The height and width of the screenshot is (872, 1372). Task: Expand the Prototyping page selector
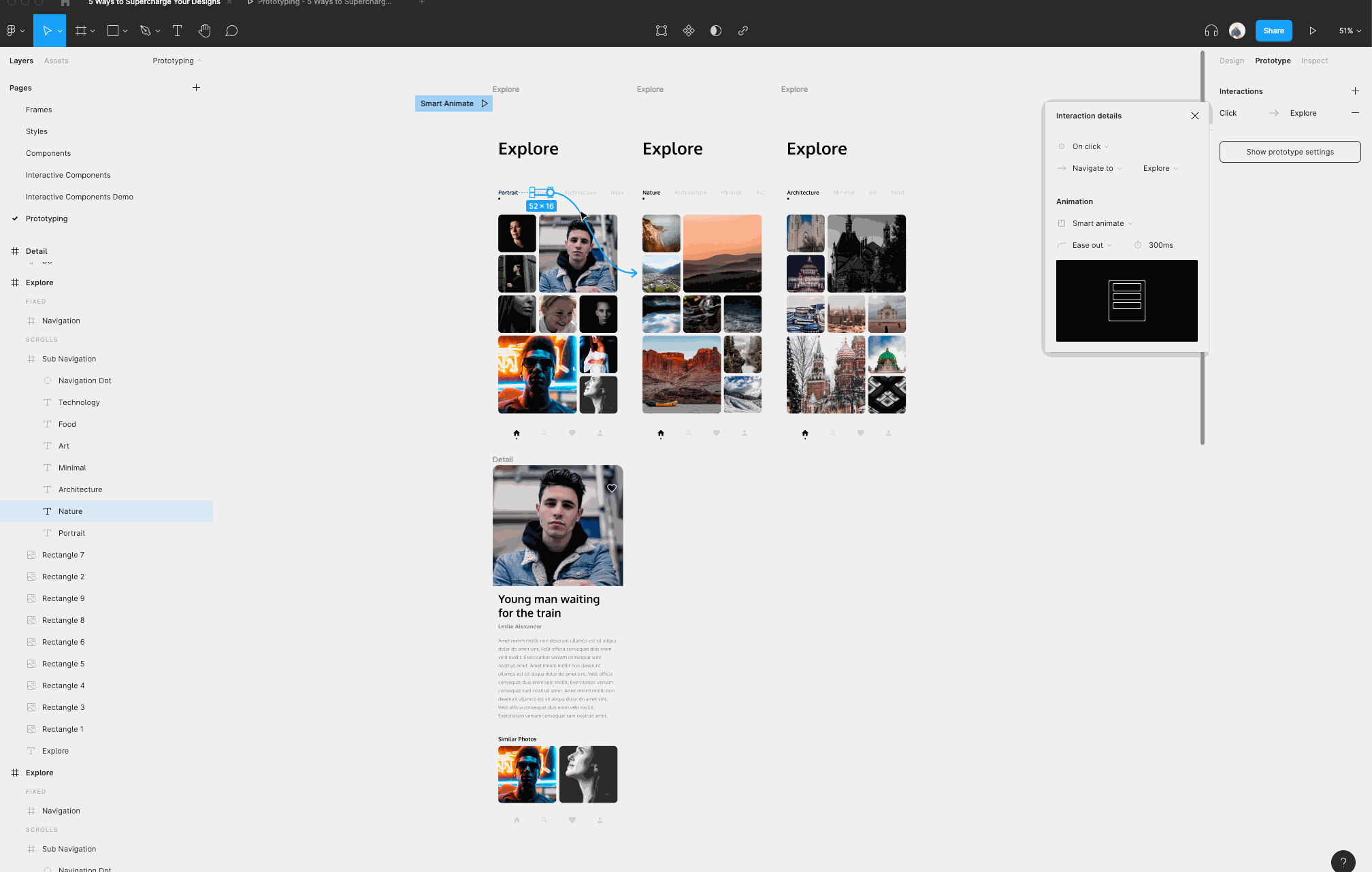pyautogui.click(x=177, y=61)
